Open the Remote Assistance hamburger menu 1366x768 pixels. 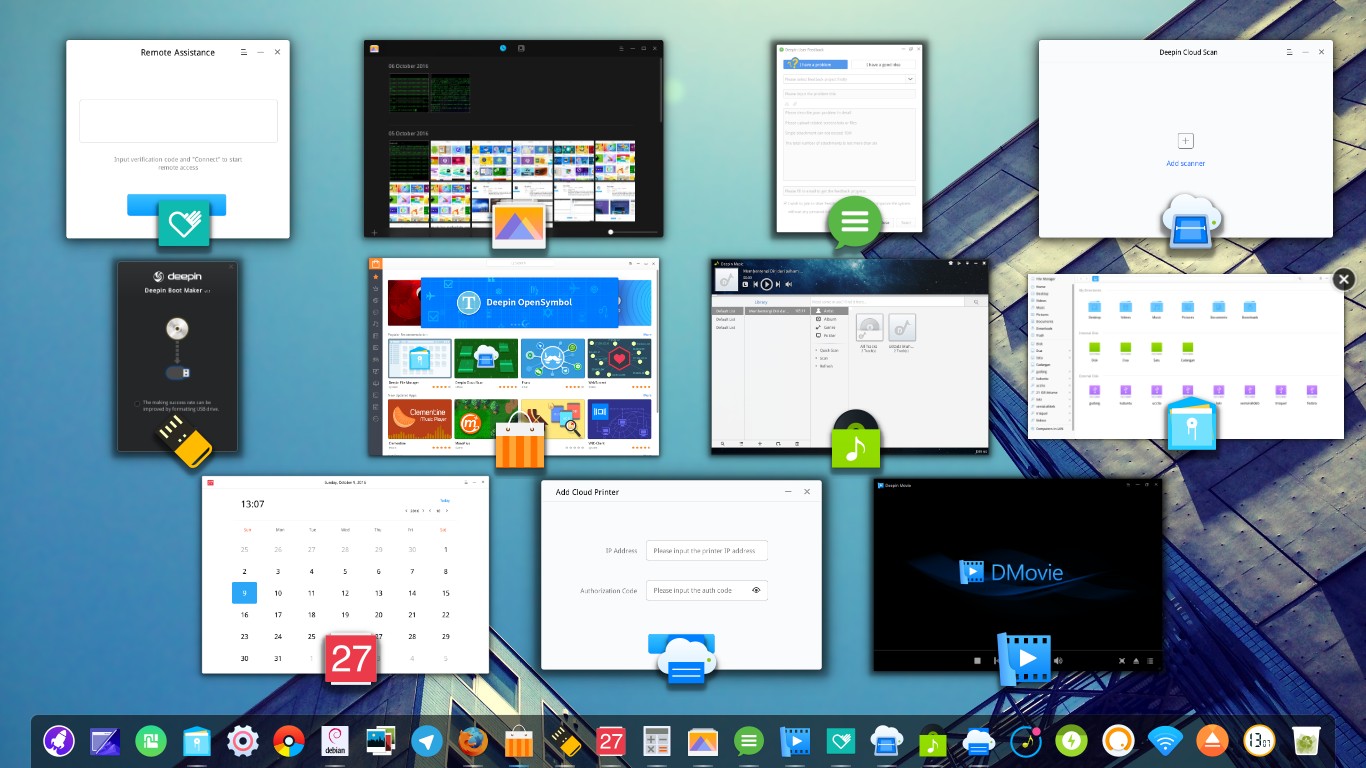(243, 51)
